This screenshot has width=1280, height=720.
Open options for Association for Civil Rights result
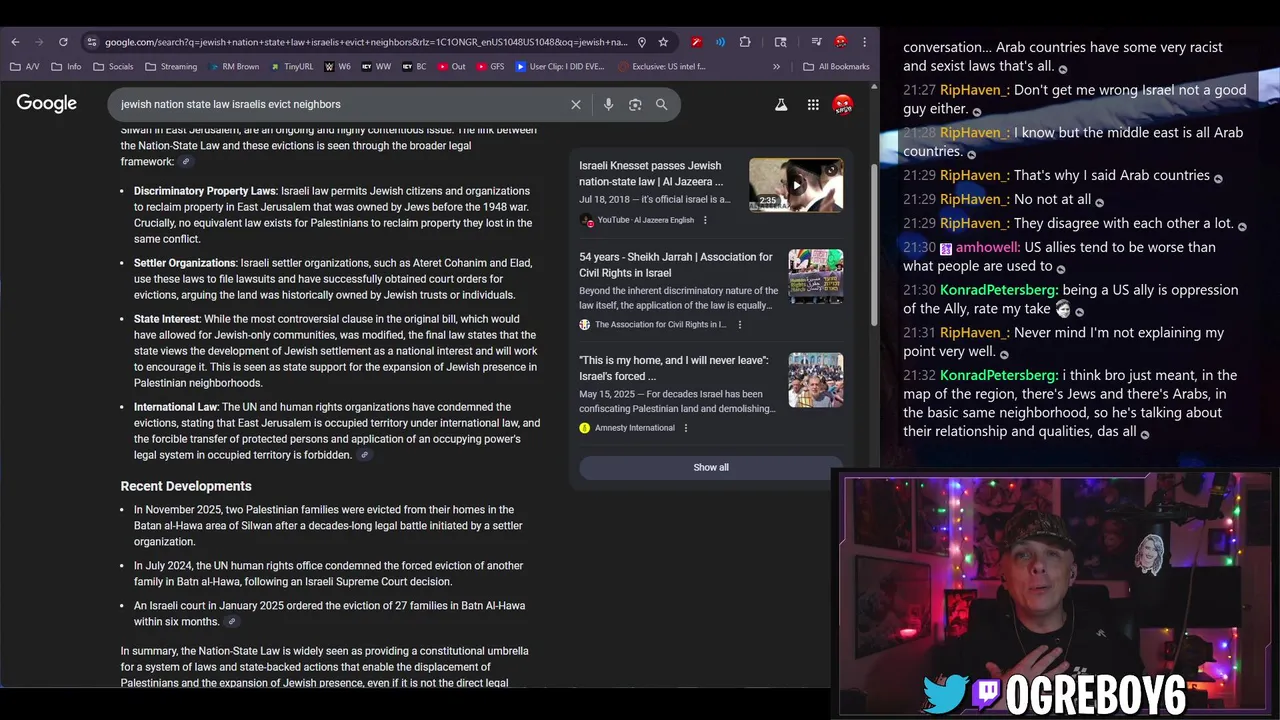pos(740,325)
